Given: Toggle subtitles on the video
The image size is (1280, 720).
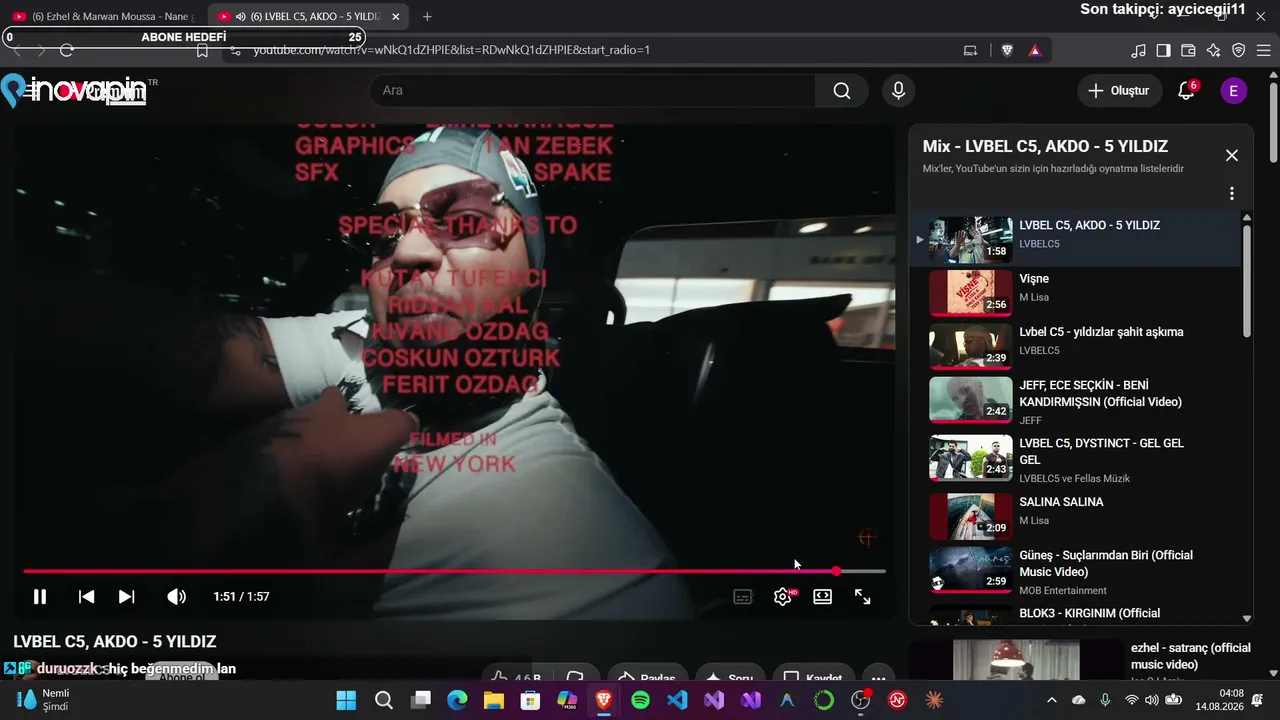Looking at the screenshot, I should 743,597.
